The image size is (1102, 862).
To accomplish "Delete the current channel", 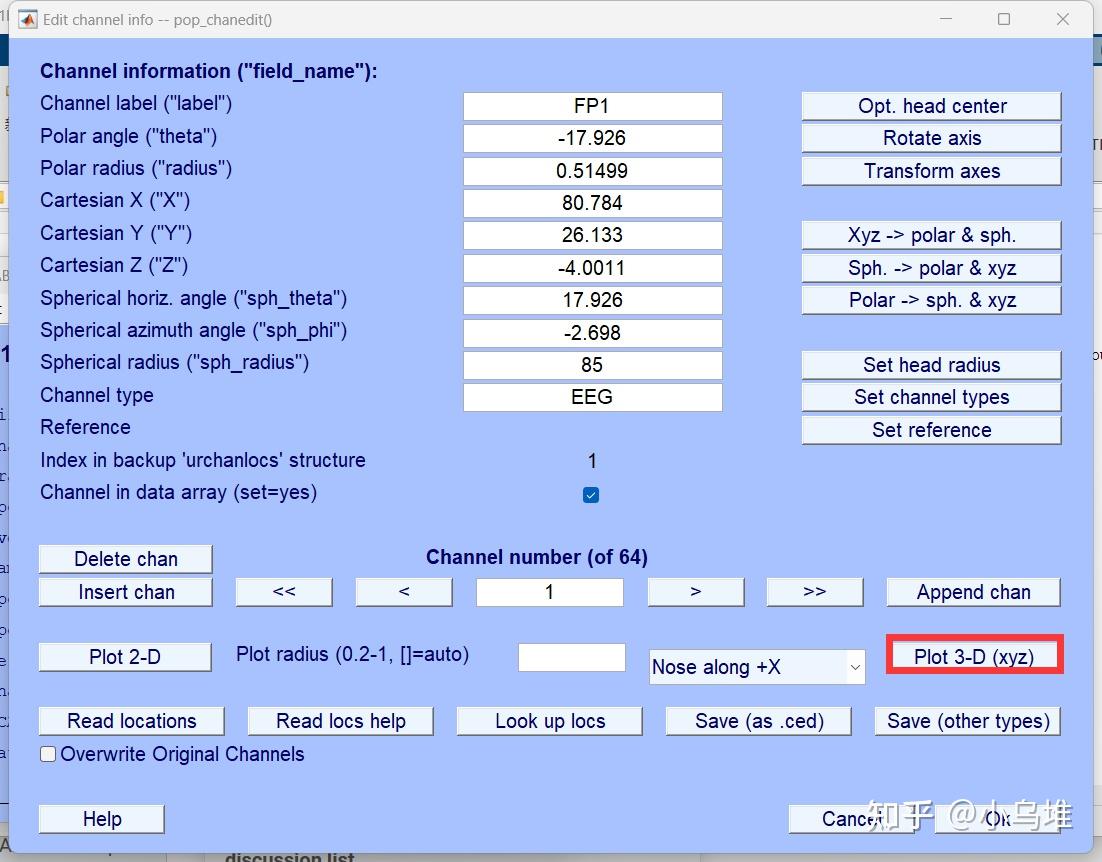I will coord(124,559).
